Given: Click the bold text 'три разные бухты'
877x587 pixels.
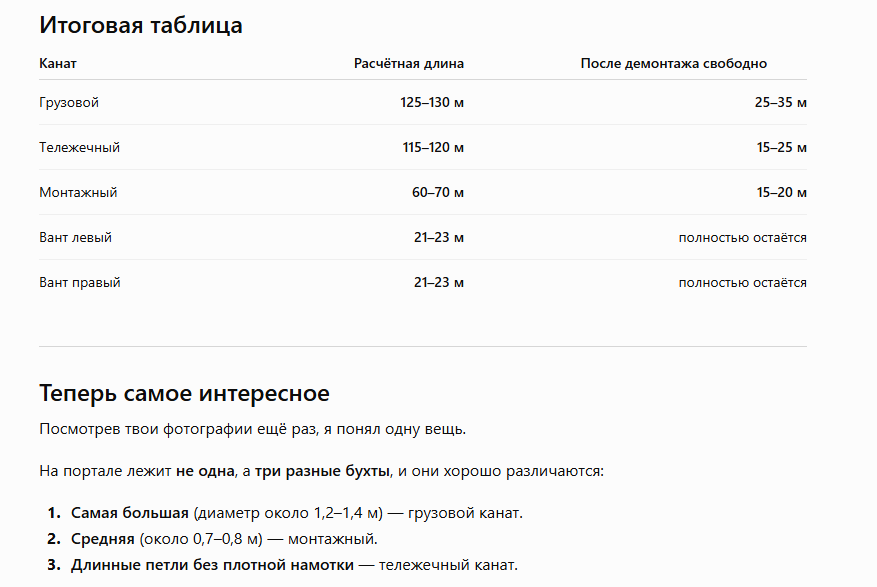Looking at the screenshot, I should point(322,471).
